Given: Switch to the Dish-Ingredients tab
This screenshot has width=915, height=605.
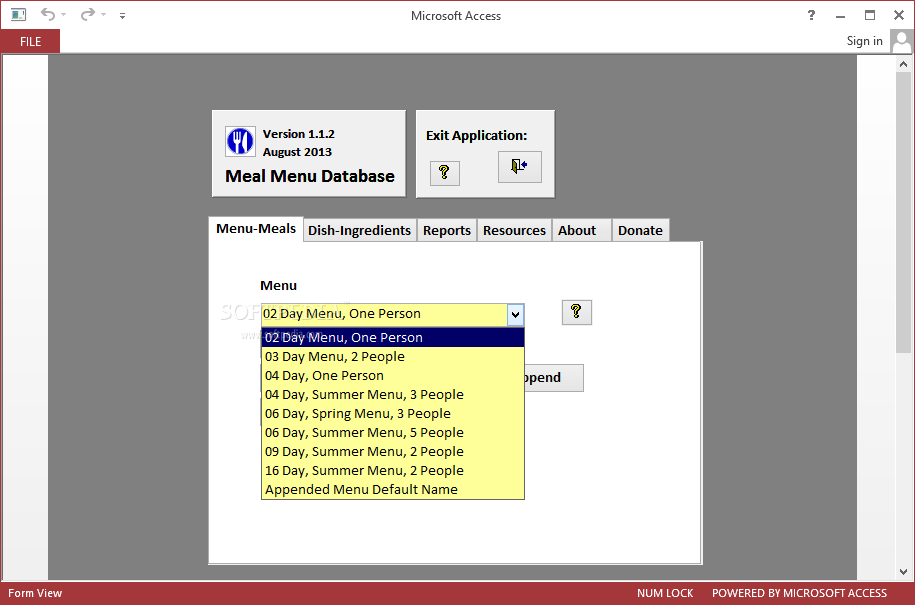Looking at the screenshot, I should pyautogui.click(x=359, y=230).
